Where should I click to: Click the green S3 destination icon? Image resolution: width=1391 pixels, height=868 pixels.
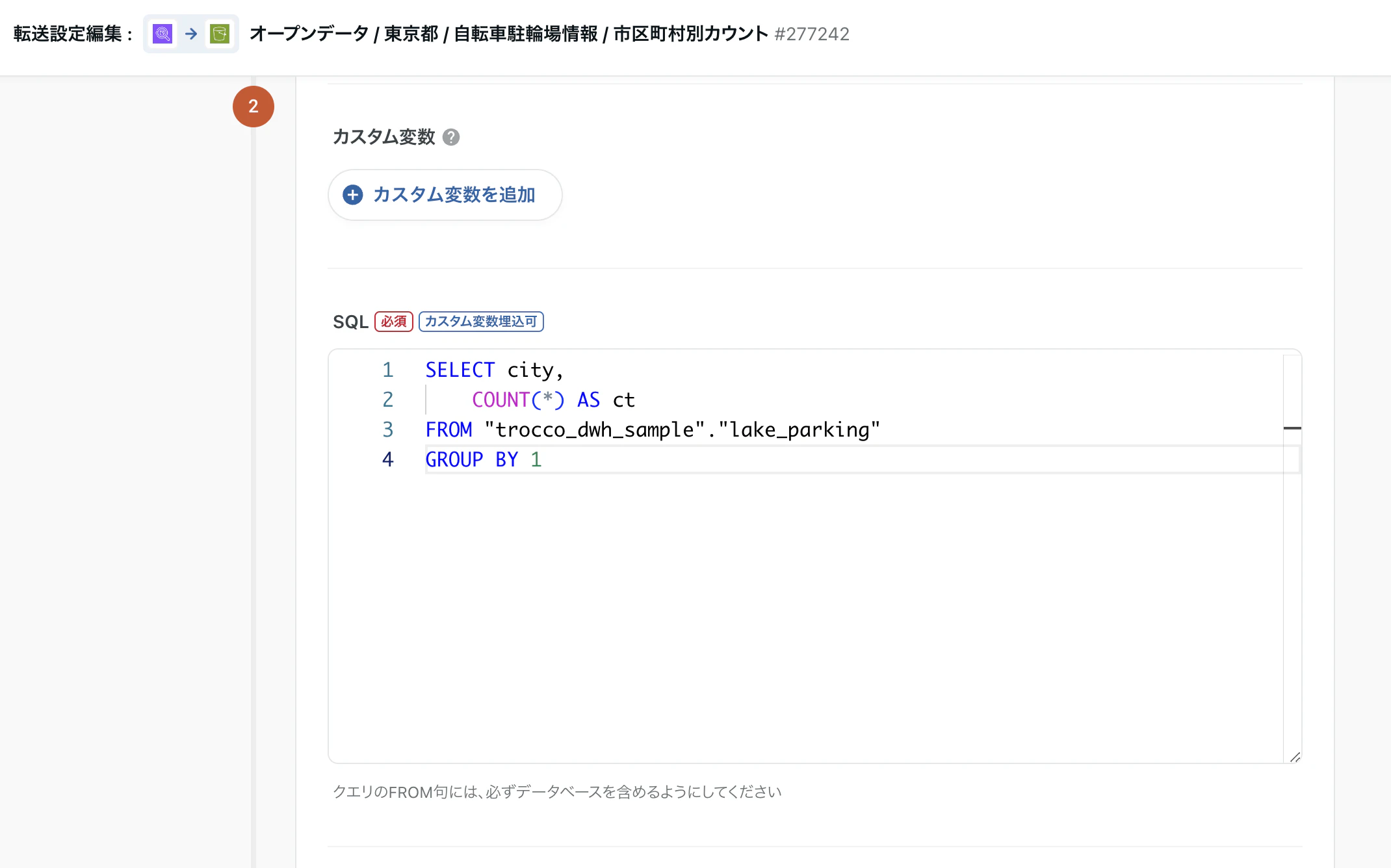220,34
